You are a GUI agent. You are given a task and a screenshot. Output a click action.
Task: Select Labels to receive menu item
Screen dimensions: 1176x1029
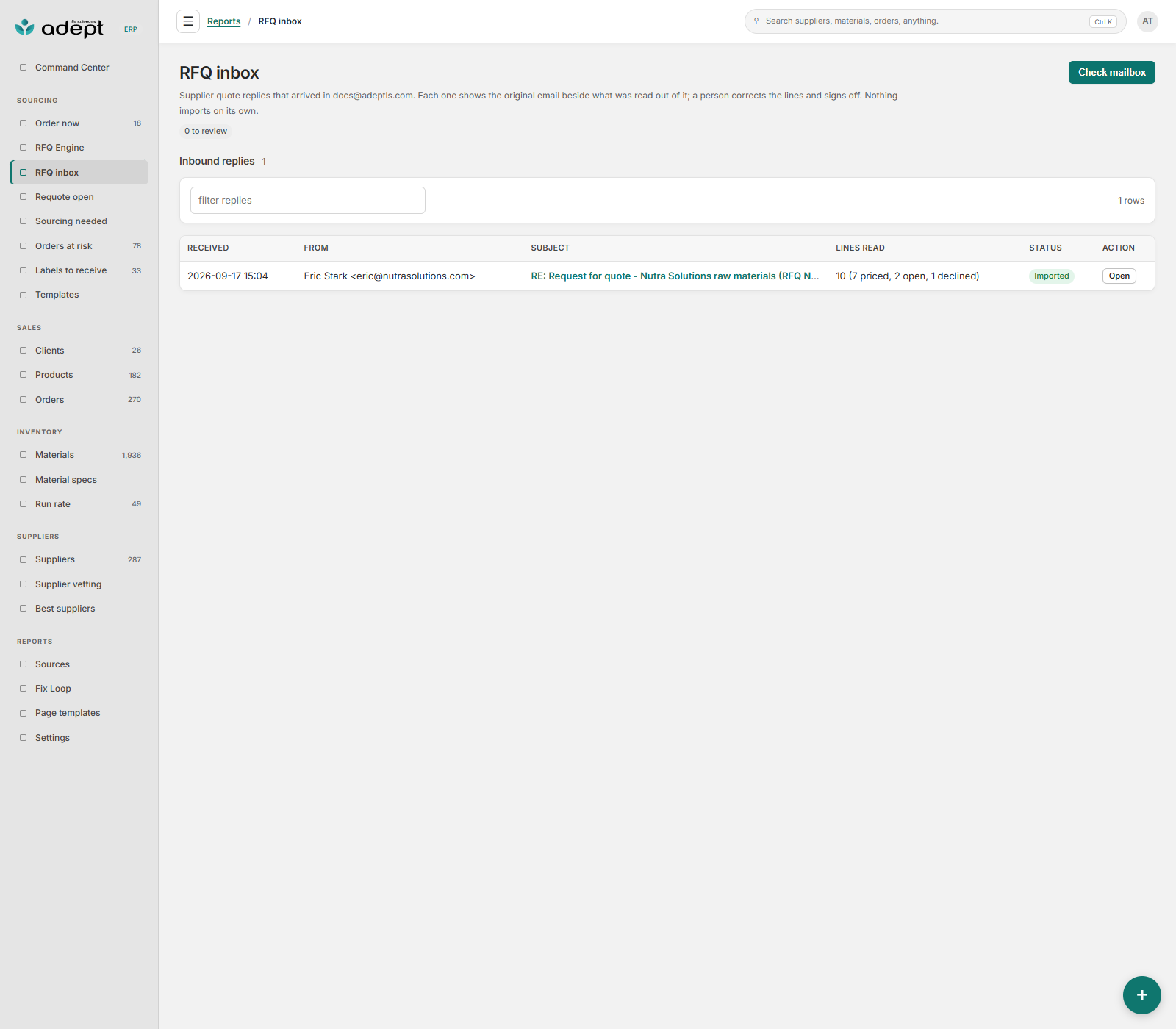[79, 270]
